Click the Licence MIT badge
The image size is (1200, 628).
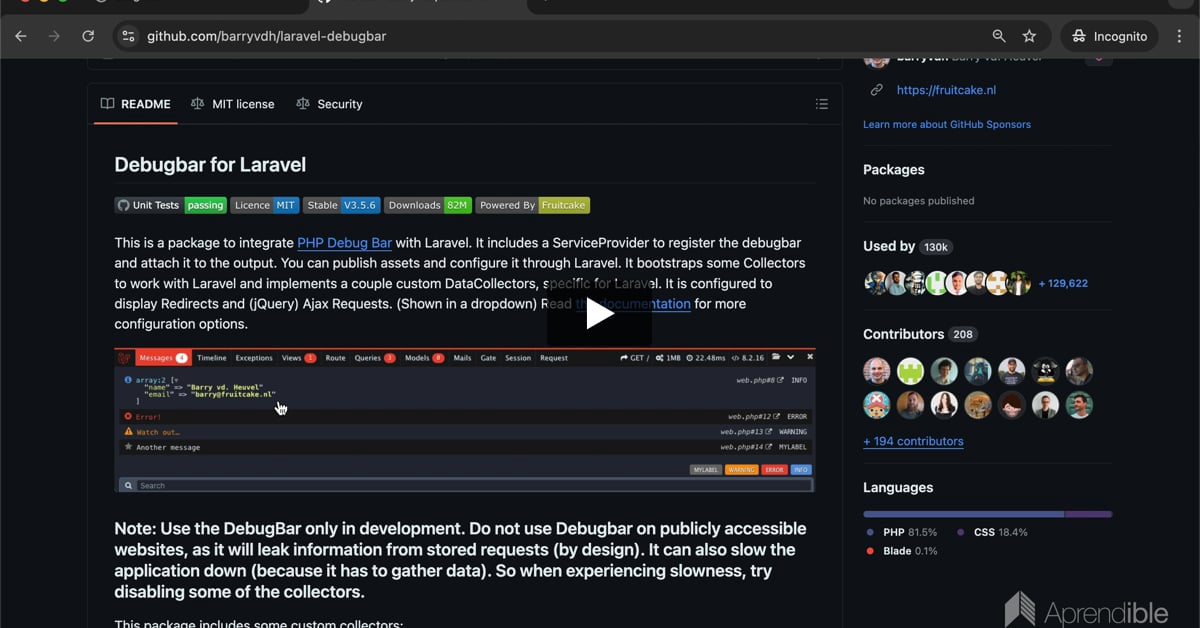click(x=265, y=205)
